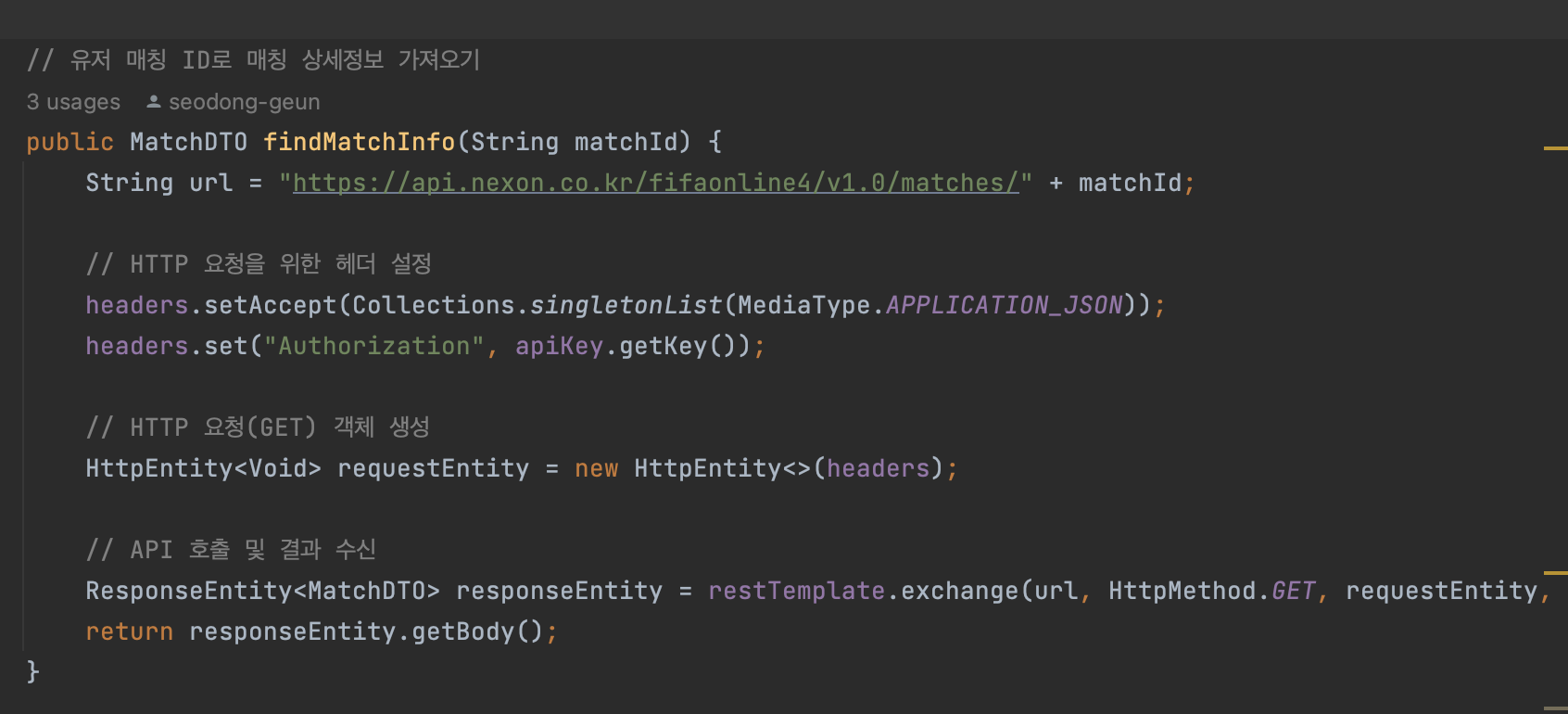The height and width of the screenshot is (714, 1568).
Task: Click the author person icon beside seodong-geun
Action: [x=154, y=102]
